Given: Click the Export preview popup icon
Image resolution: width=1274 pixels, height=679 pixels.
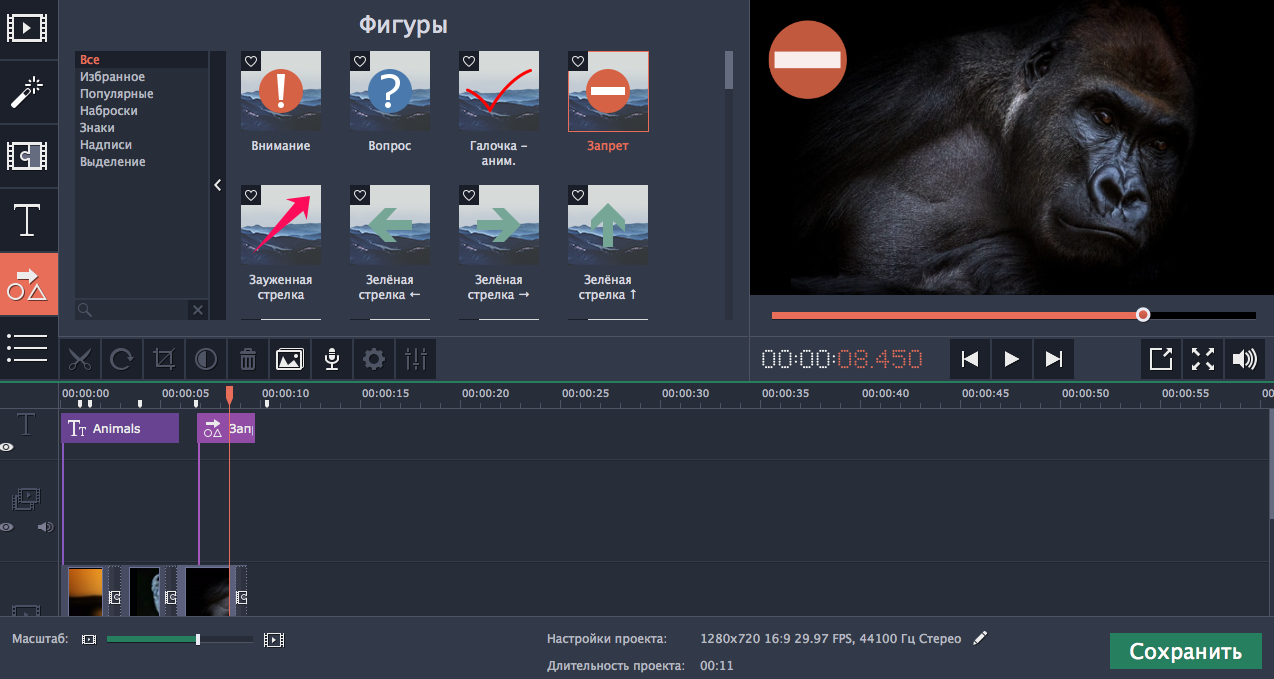Looking at the screenshot, I should pyautogui.click(x=1160, y=359).
